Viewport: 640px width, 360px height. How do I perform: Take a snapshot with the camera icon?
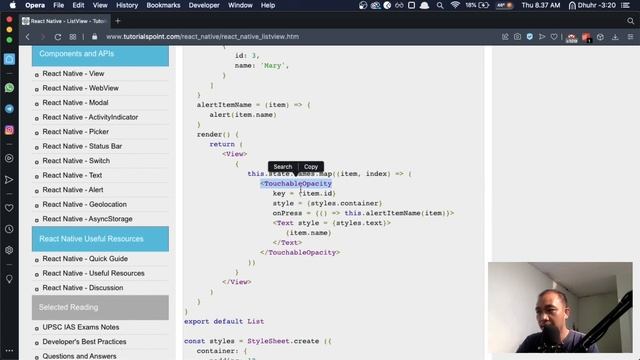(x=517, y=37)
